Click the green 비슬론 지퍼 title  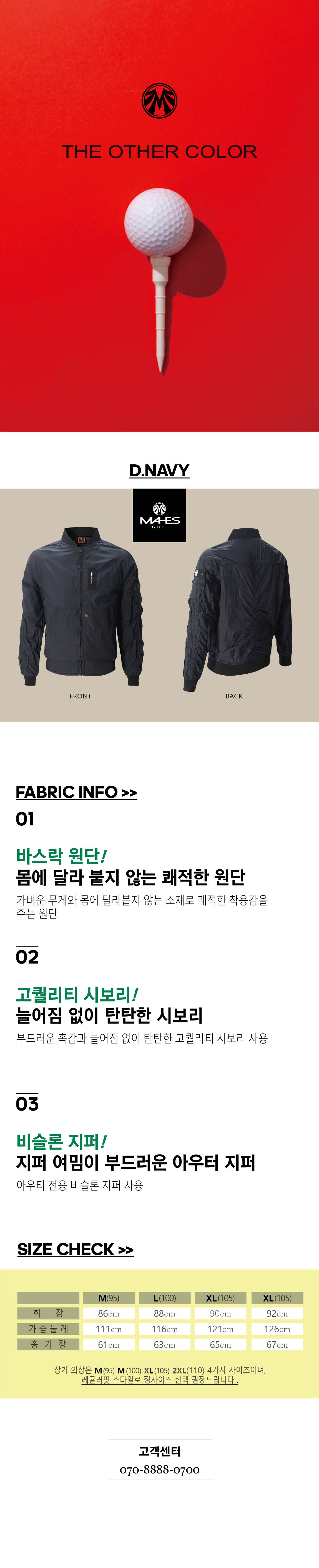pos(61,1141)
